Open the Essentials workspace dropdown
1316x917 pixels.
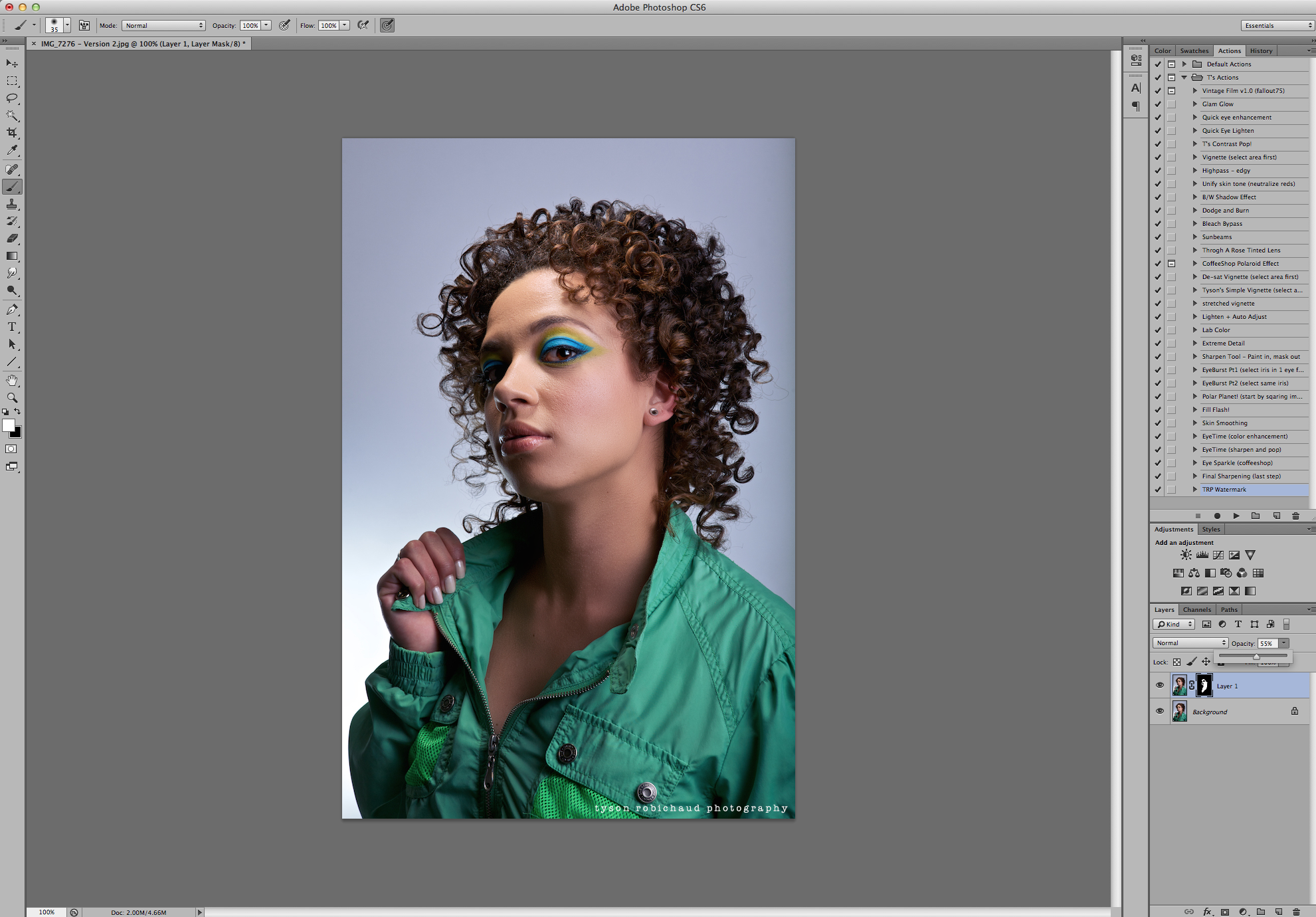point(1277,25)
